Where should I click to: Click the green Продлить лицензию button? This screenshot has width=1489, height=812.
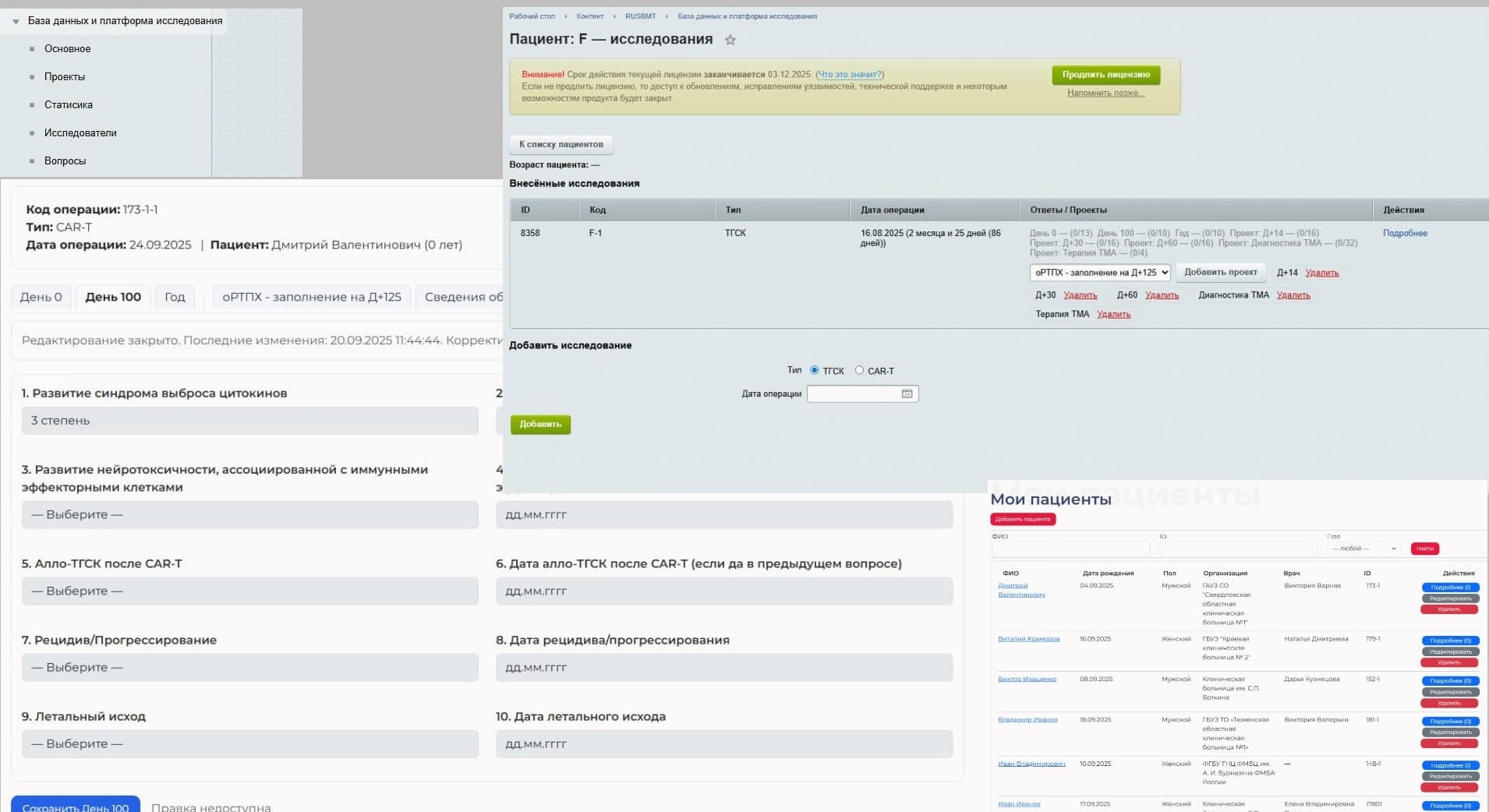point(1105,75)
